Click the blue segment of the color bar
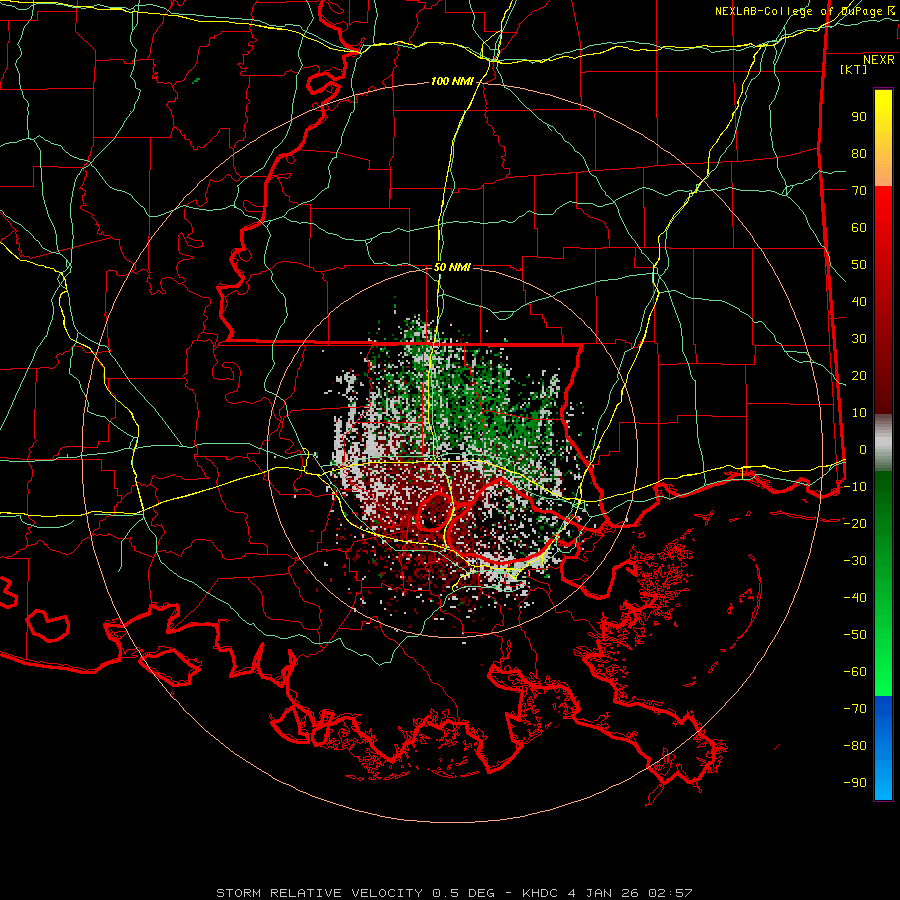Image resolution: width=900 pixels, height=900 pixels. 883,747
